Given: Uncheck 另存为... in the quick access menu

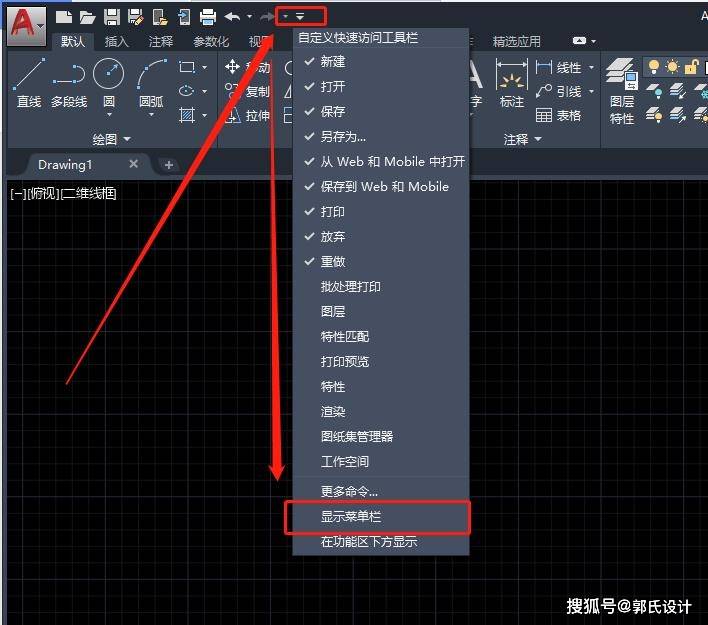Looking at the screenshot, I should point(381,136).
